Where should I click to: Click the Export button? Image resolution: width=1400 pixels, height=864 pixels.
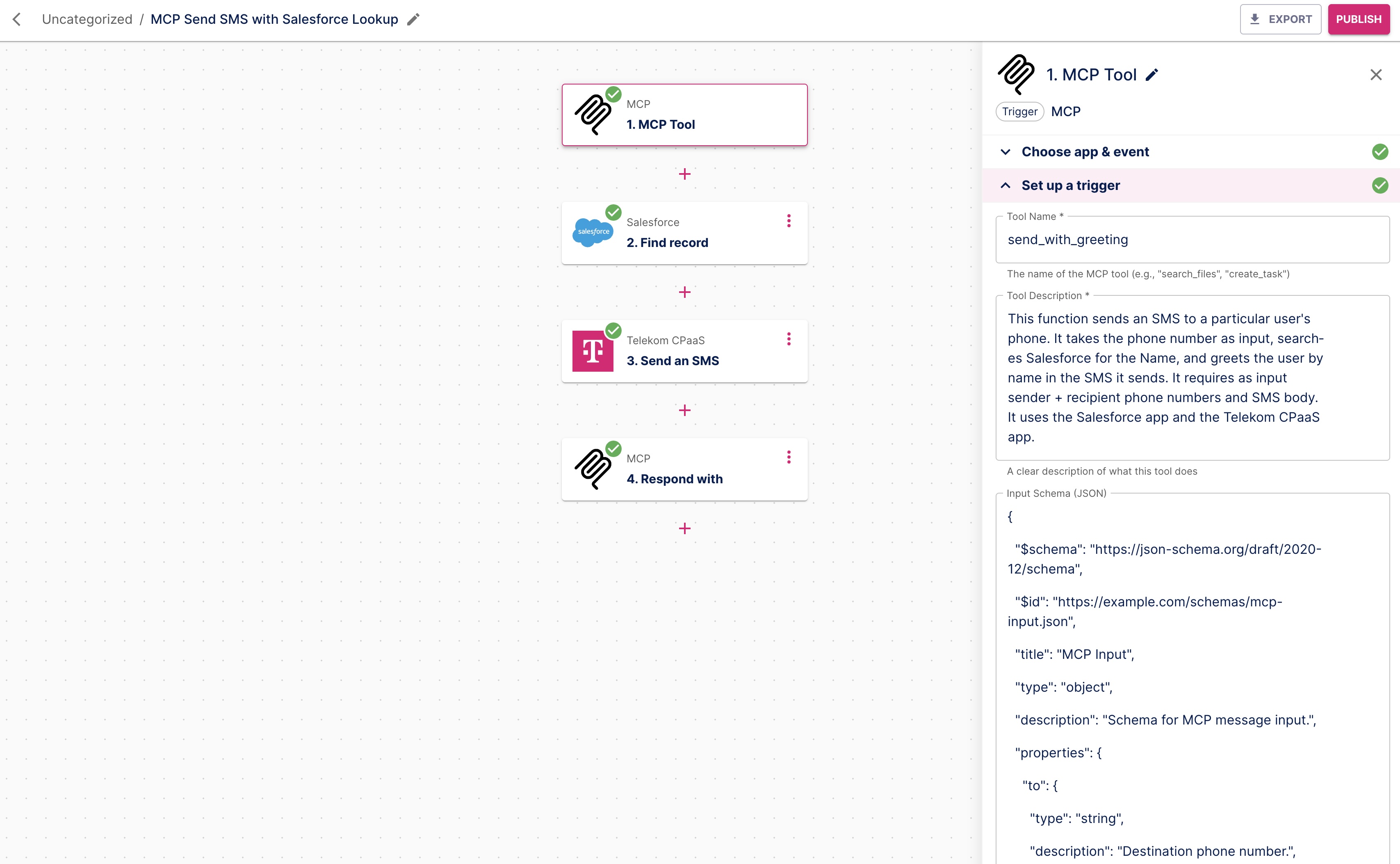1280,19
